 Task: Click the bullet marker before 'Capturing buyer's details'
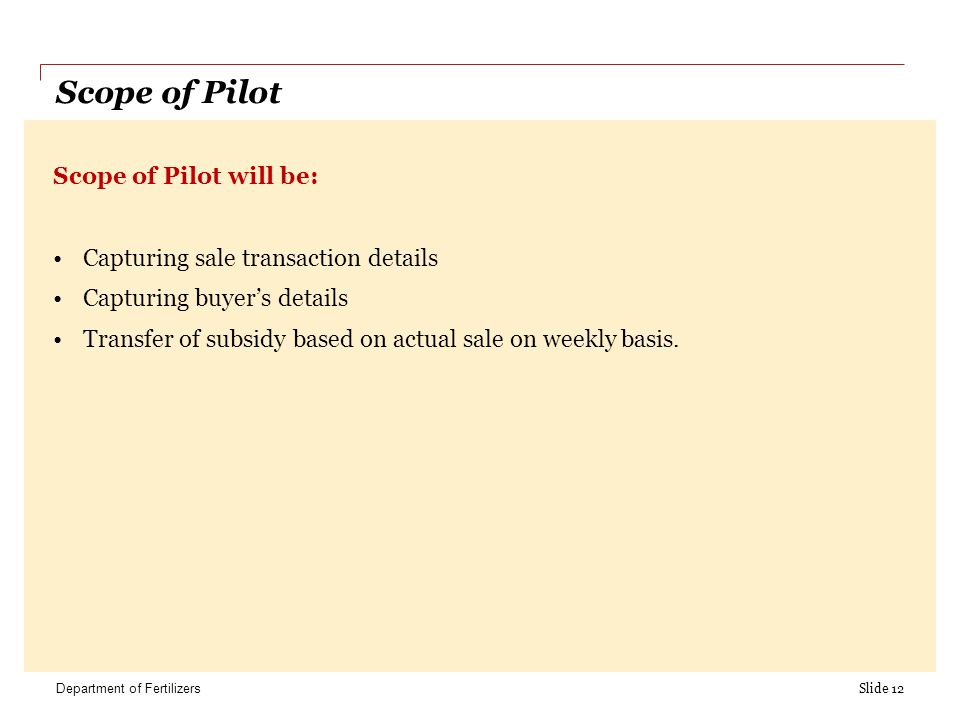58,300
